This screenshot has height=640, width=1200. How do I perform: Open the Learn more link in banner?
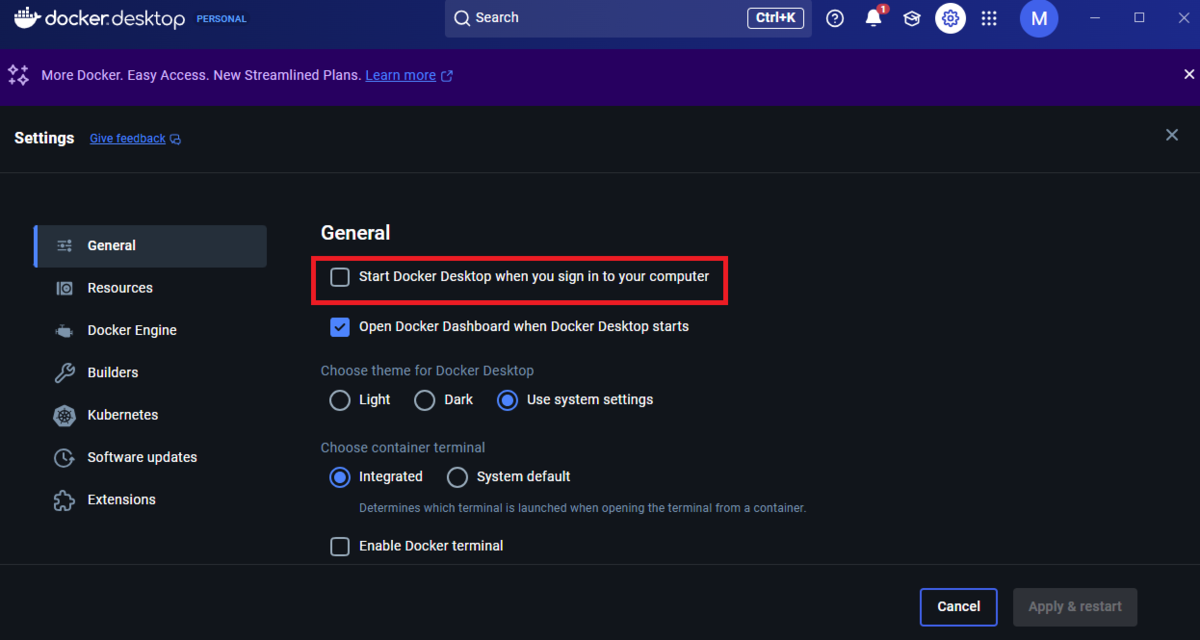coord(400,76)
